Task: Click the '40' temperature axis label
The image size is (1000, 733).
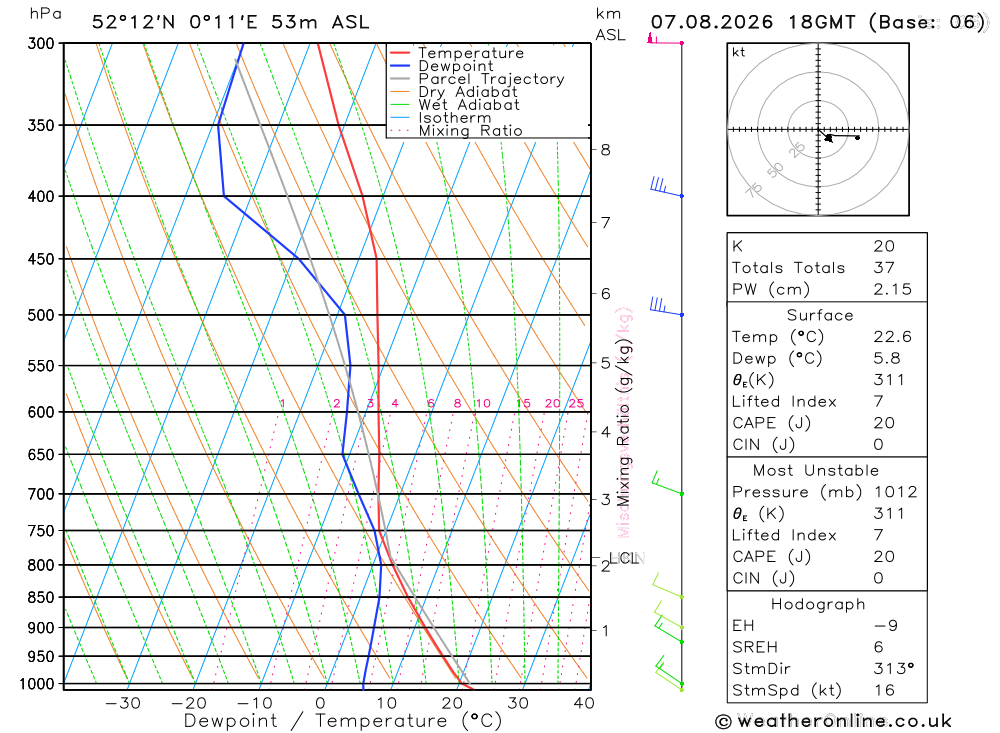Action: [x=584, y=703]
